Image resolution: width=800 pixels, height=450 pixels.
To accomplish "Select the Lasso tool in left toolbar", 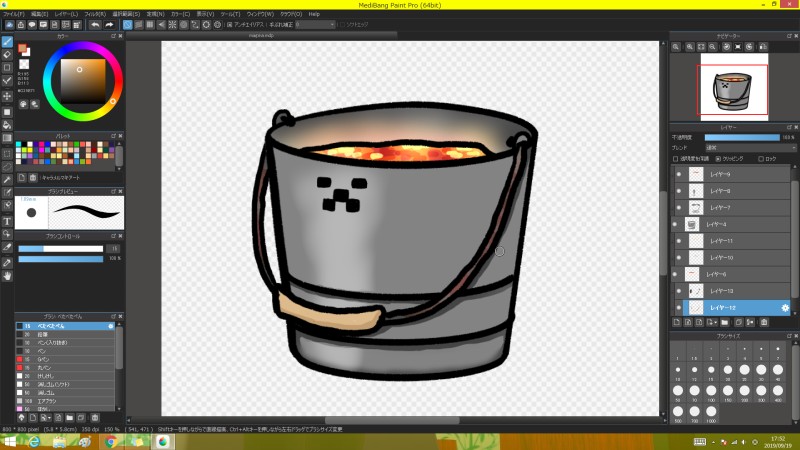I will pyautogui.click(x=7, y=167).
